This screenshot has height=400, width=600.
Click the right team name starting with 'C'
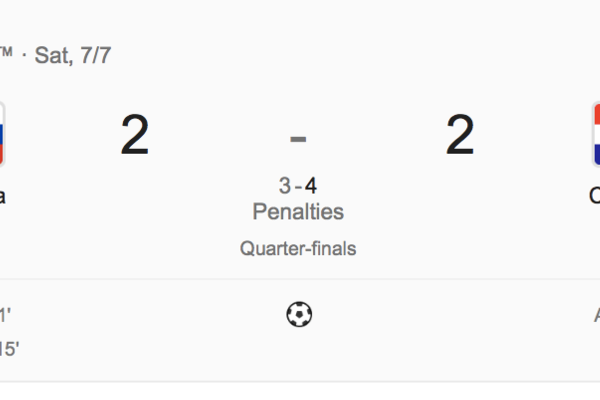tap(595, 196)
